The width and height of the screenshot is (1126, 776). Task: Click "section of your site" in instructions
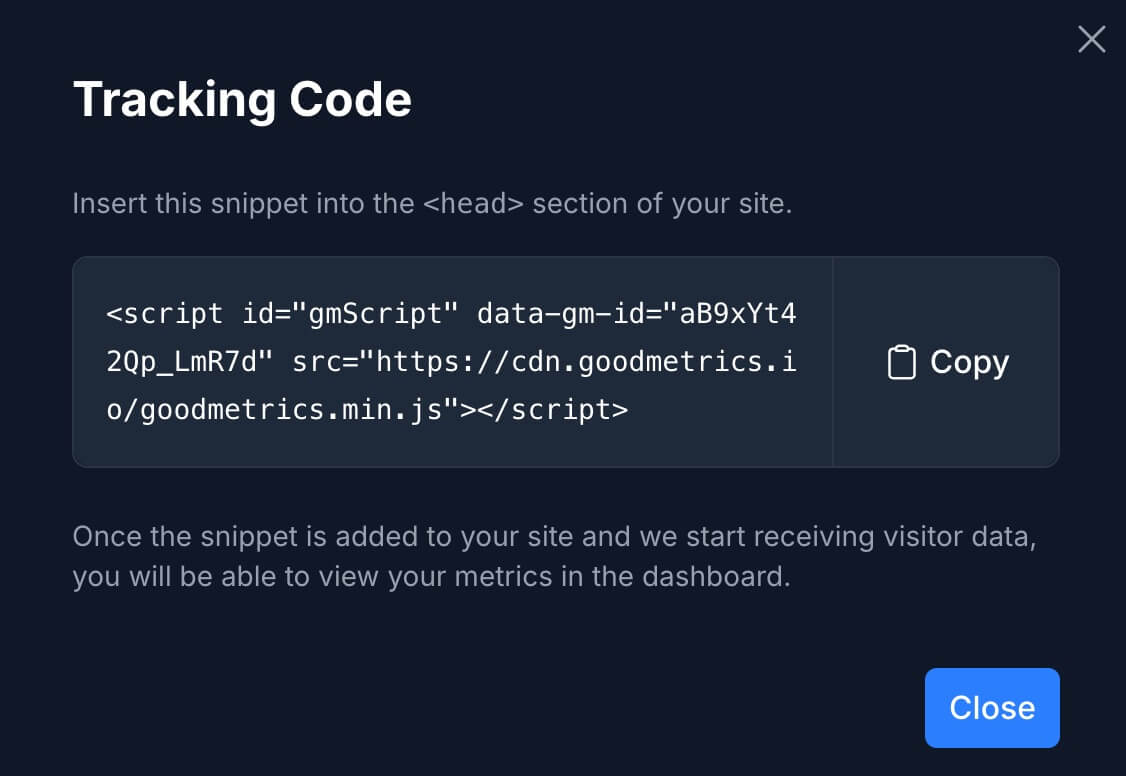coord(662,204)
